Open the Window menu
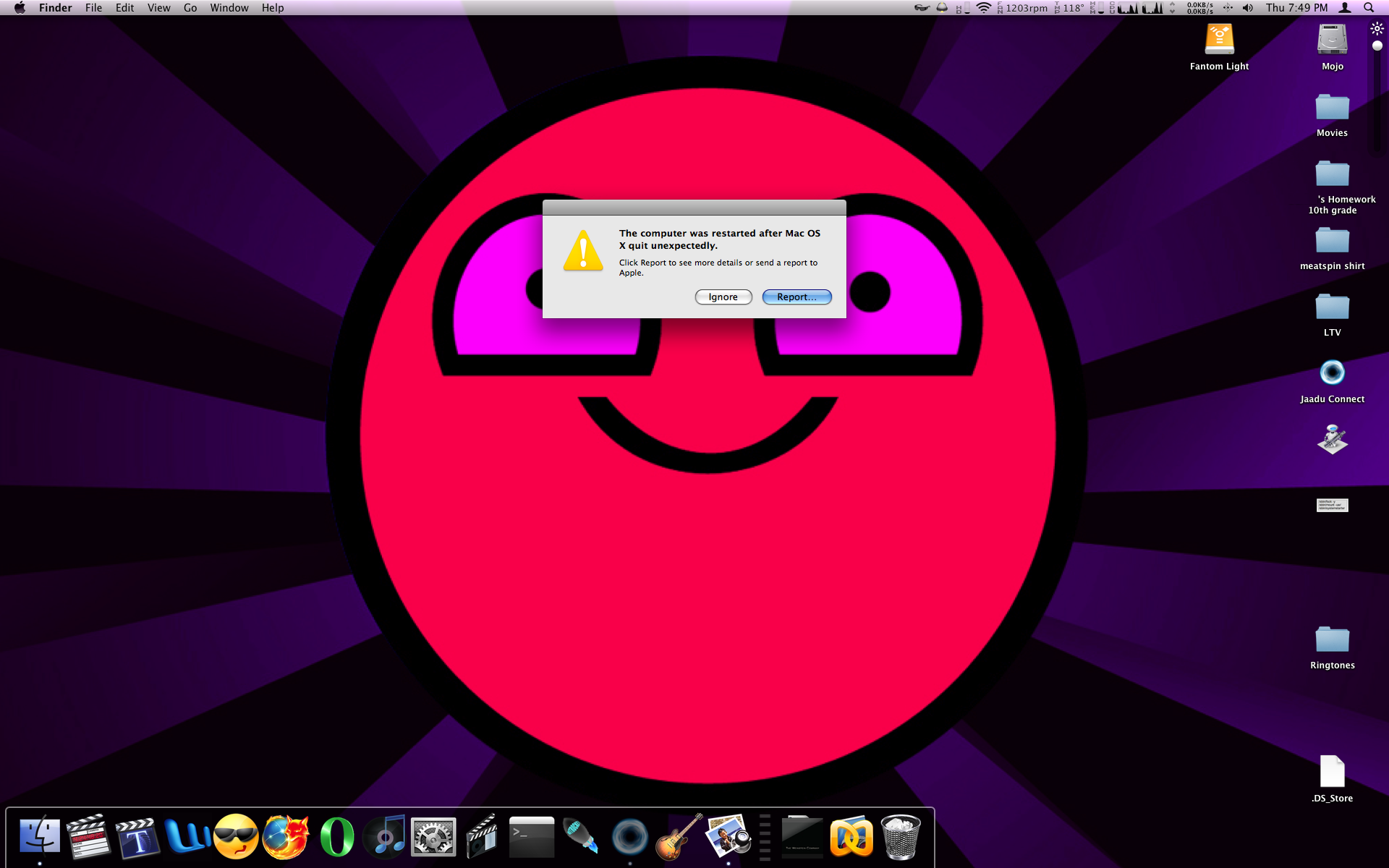Image resolution: width=1389 pixels, height=868 pixels. pyautogui.click(x=229, y=8)
